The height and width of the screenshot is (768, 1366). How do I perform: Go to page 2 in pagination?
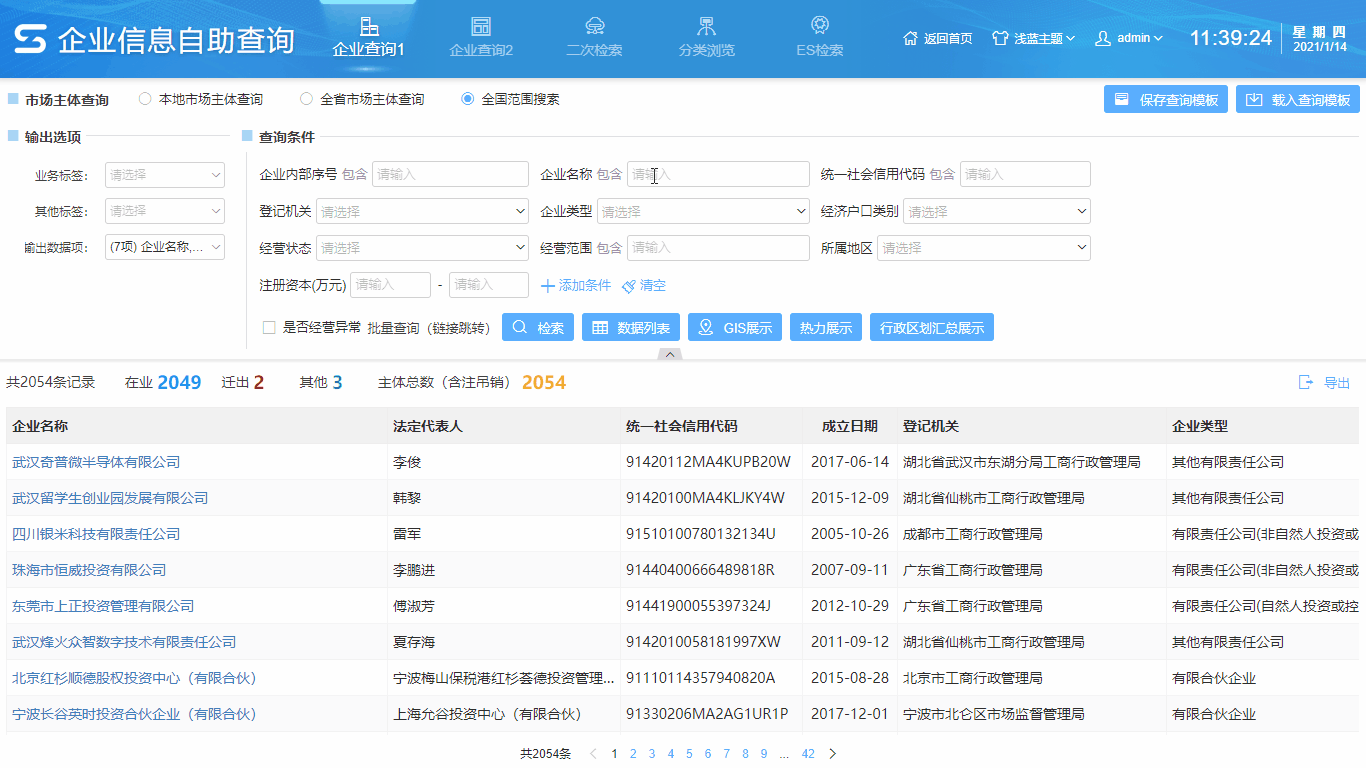[x=633, y=754]
